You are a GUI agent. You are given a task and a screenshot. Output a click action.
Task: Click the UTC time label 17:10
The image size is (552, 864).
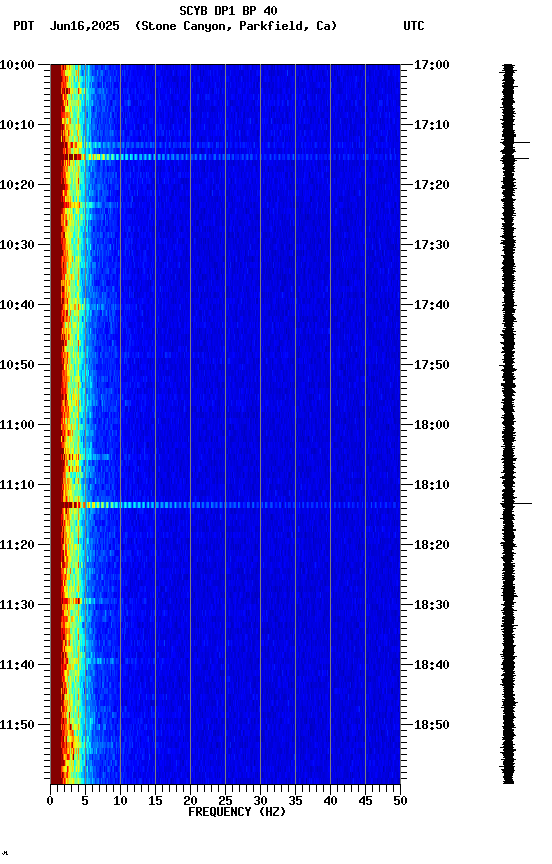(432, 125)
